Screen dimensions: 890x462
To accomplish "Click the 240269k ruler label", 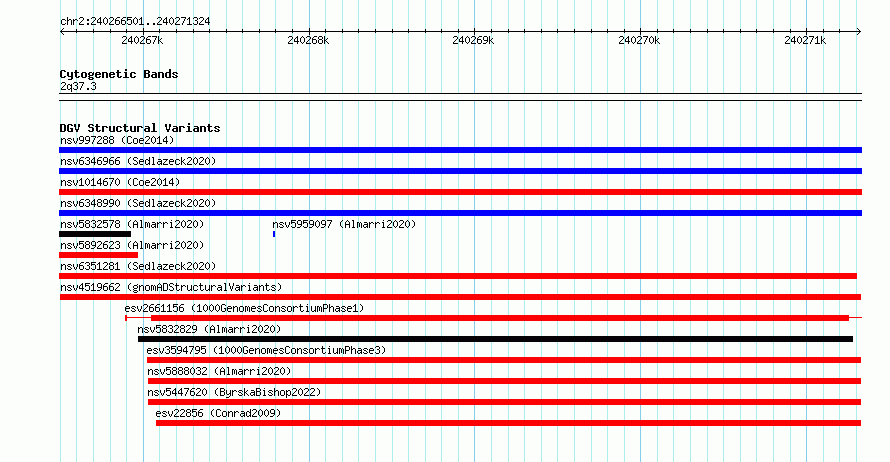I will click(x=473, y=40).
